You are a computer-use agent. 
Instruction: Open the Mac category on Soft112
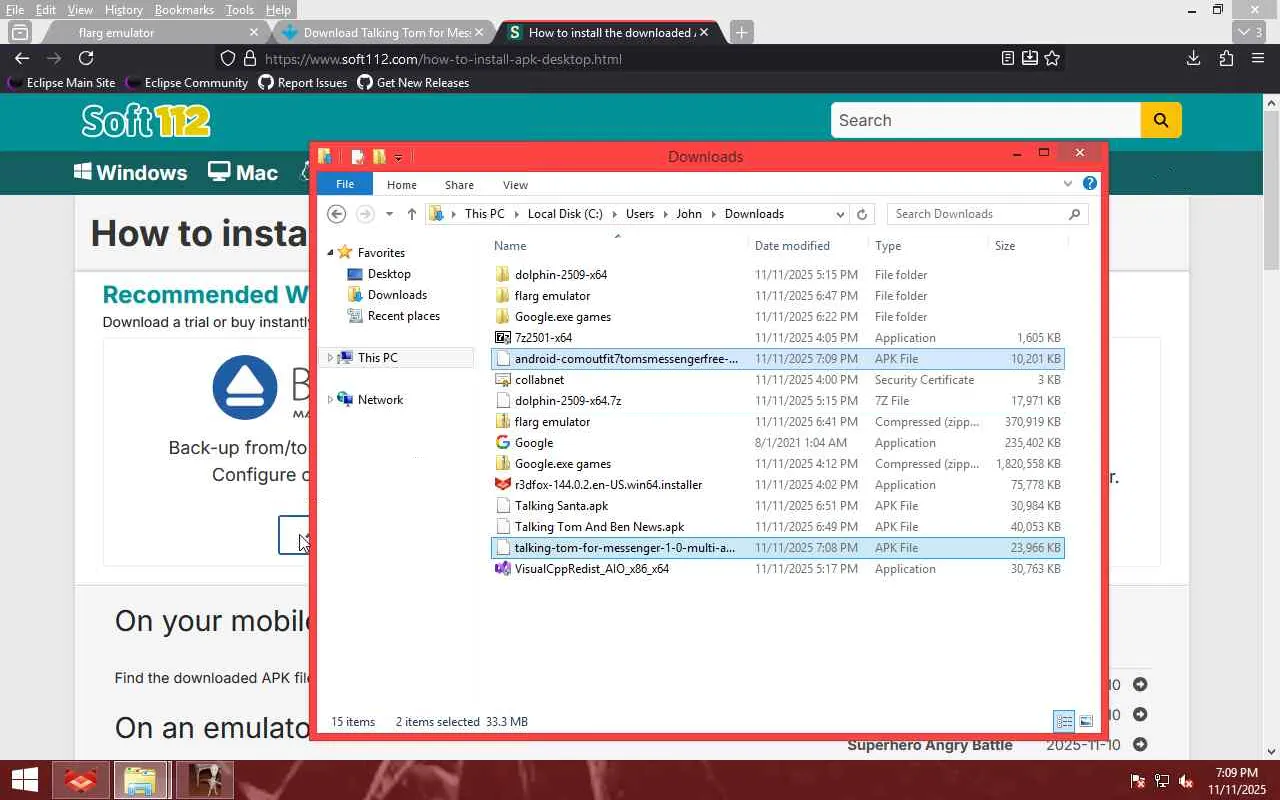click(x=243, y=172)
